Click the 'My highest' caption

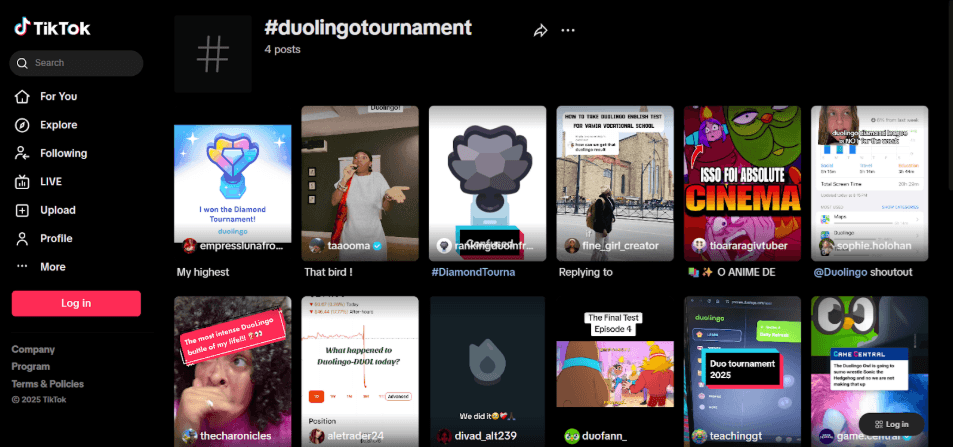point(203,272)
